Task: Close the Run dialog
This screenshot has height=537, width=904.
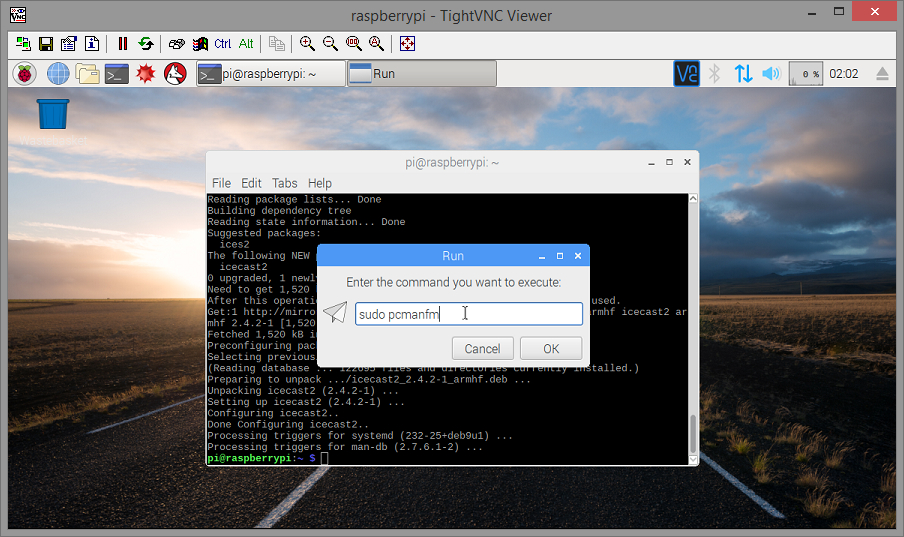Action: 578,256
